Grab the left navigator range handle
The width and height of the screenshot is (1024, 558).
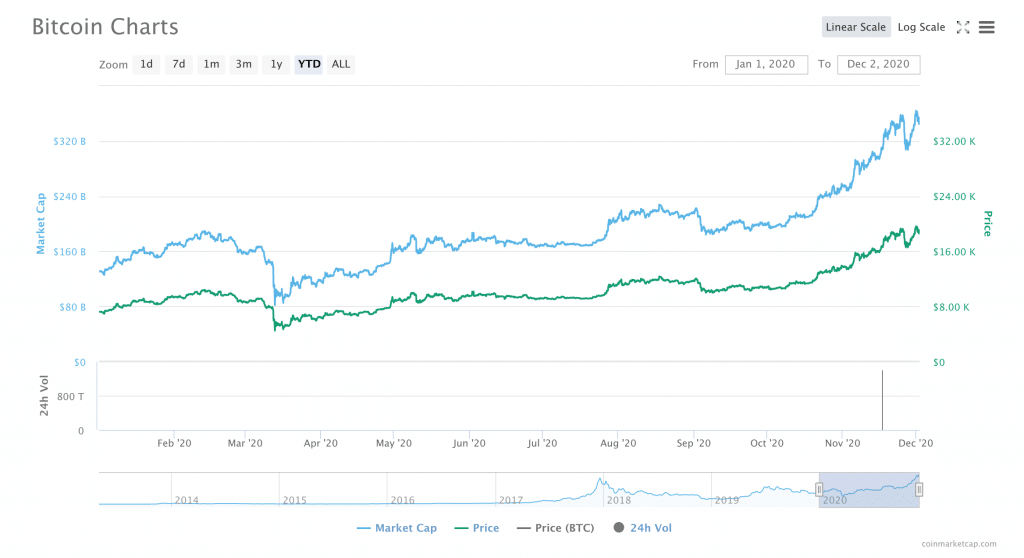tap(819, 489)
